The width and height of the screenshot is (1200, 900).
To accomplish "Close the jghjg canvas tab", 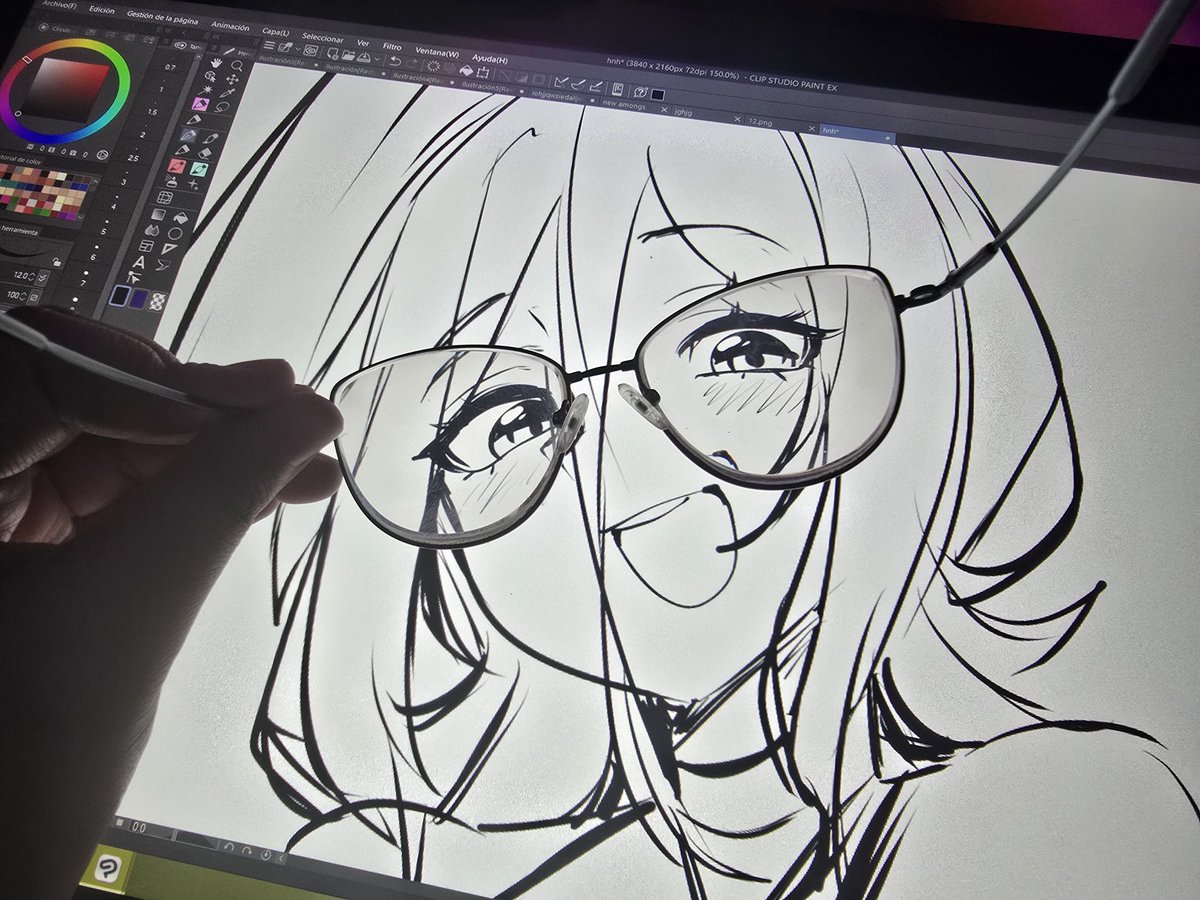I will tap(737, 119).
